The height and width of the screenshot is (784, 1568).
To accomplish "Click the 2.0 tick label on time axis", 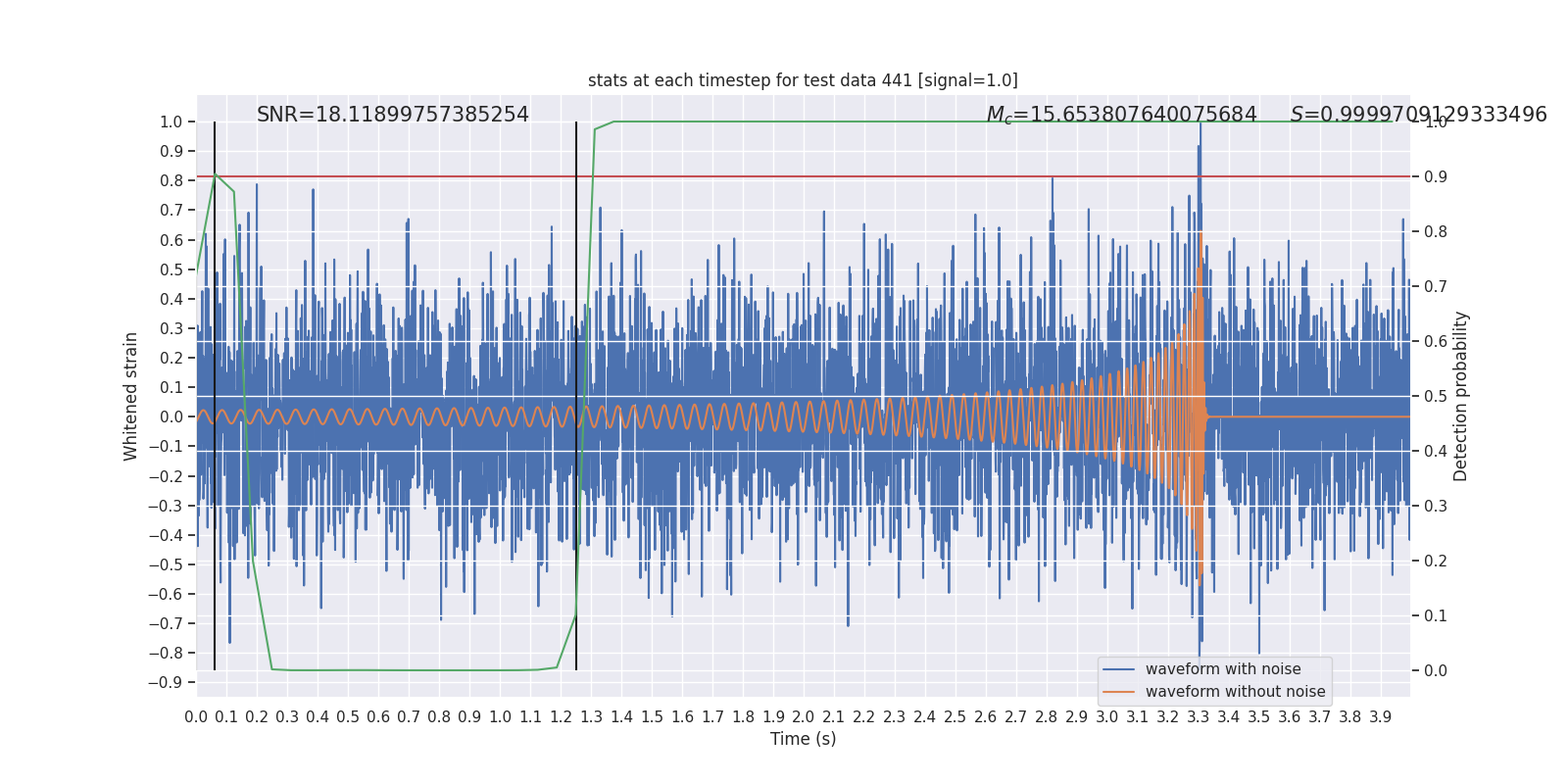I will point(804,717).
